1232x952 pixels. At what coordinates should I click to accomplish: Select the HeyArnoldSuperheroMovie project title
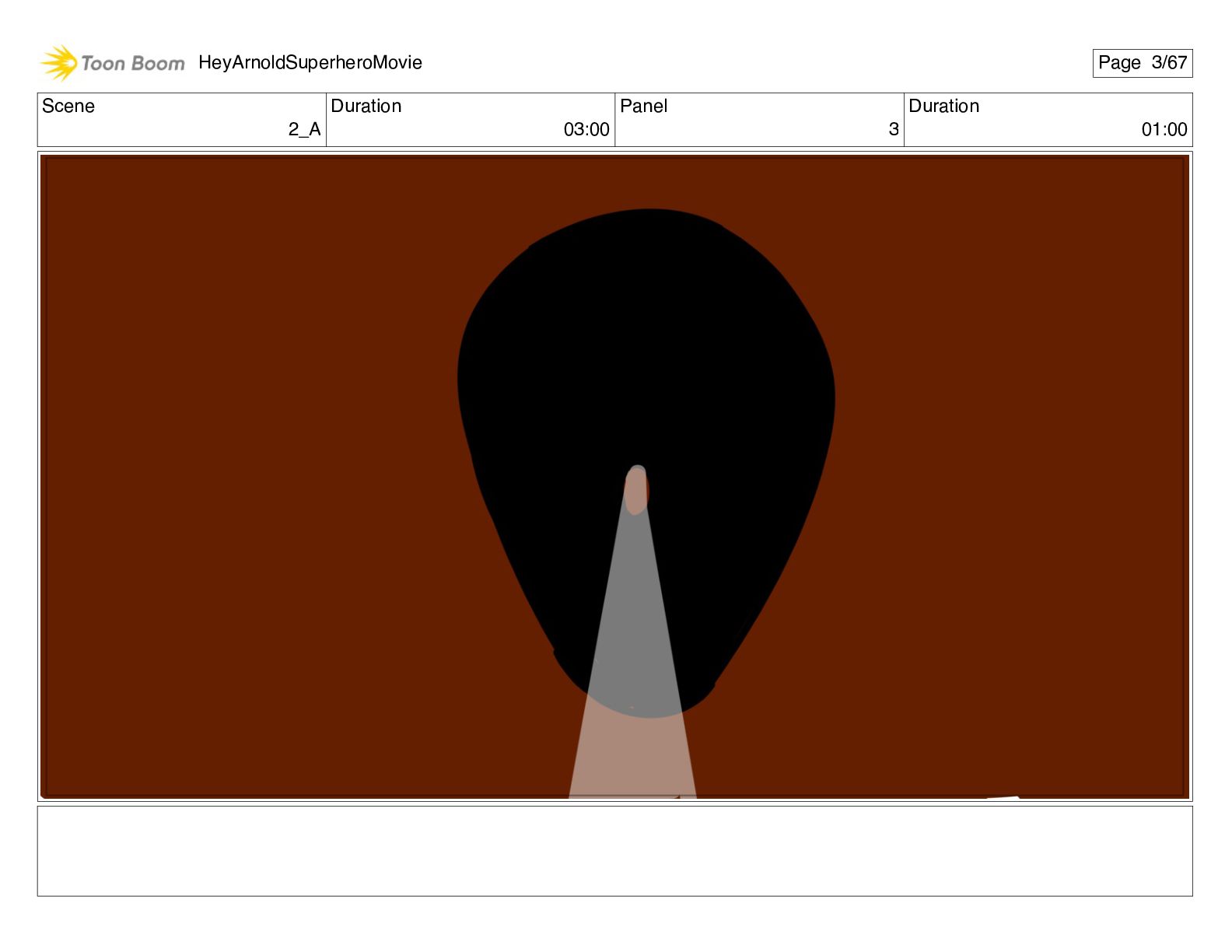[x=310, y=63]
